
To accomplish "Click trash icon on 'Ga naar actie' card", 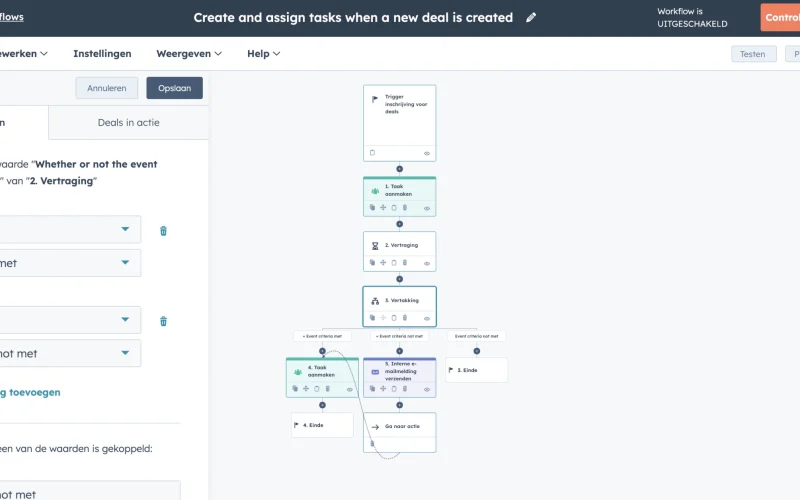I will tap(372, 443).
